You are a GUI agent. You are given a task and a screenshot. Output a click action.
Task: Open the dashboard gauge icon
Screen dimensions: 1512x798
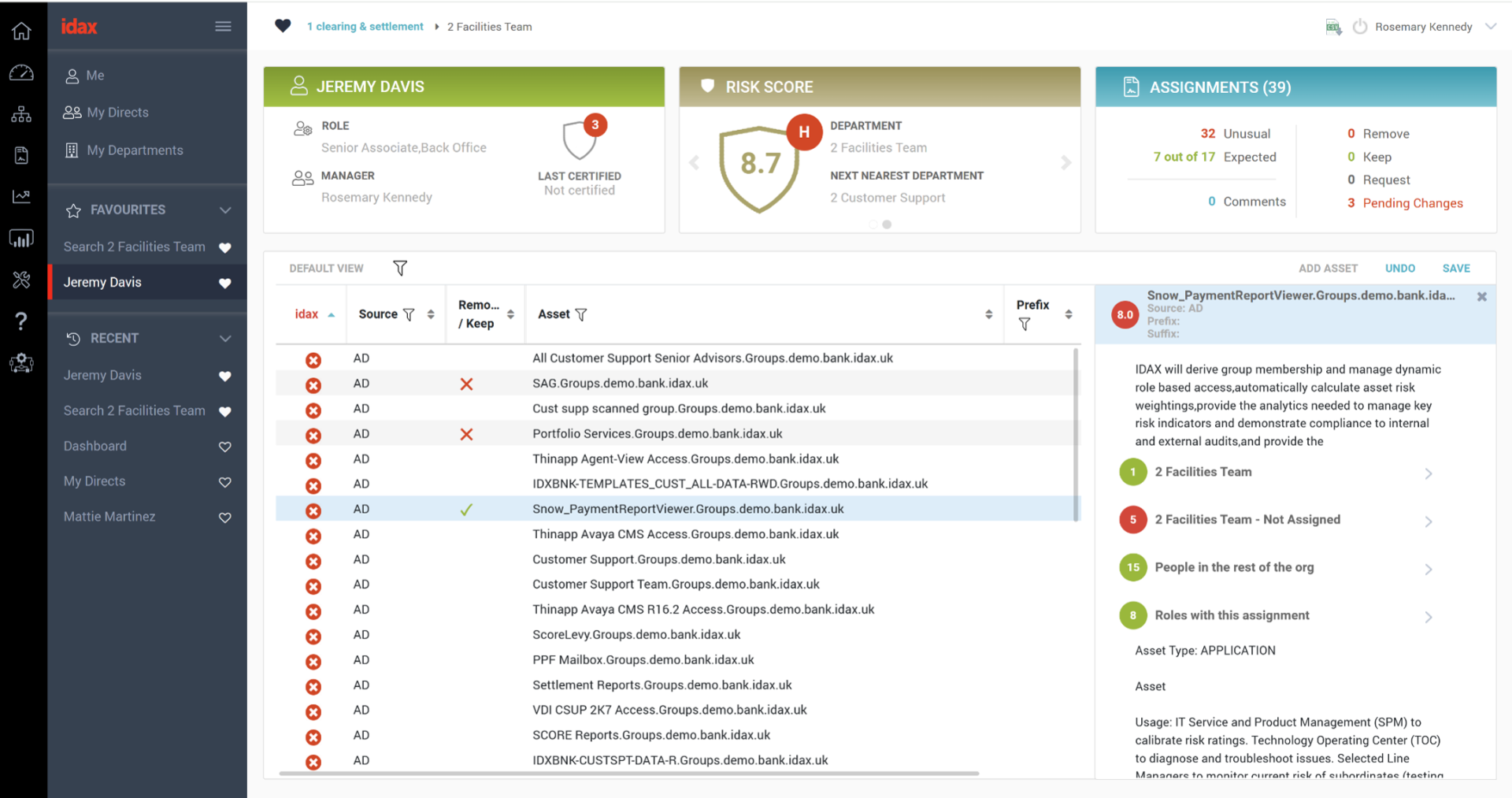pyautogui.click(x=21, y=73)
